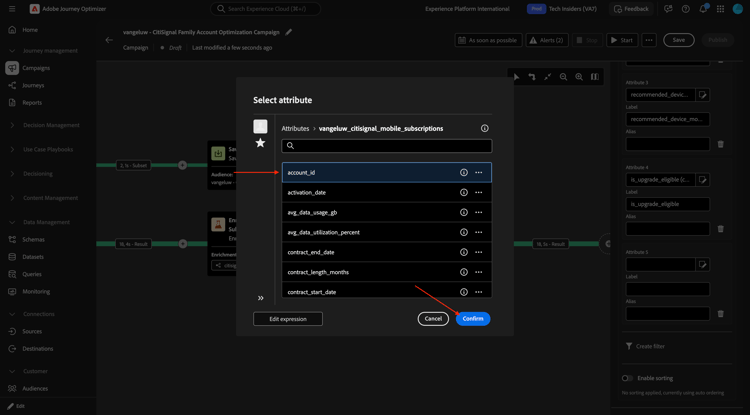The image size is (750, 415).
Task: Click Search Experience Cloud field
Action: (265, 9)
